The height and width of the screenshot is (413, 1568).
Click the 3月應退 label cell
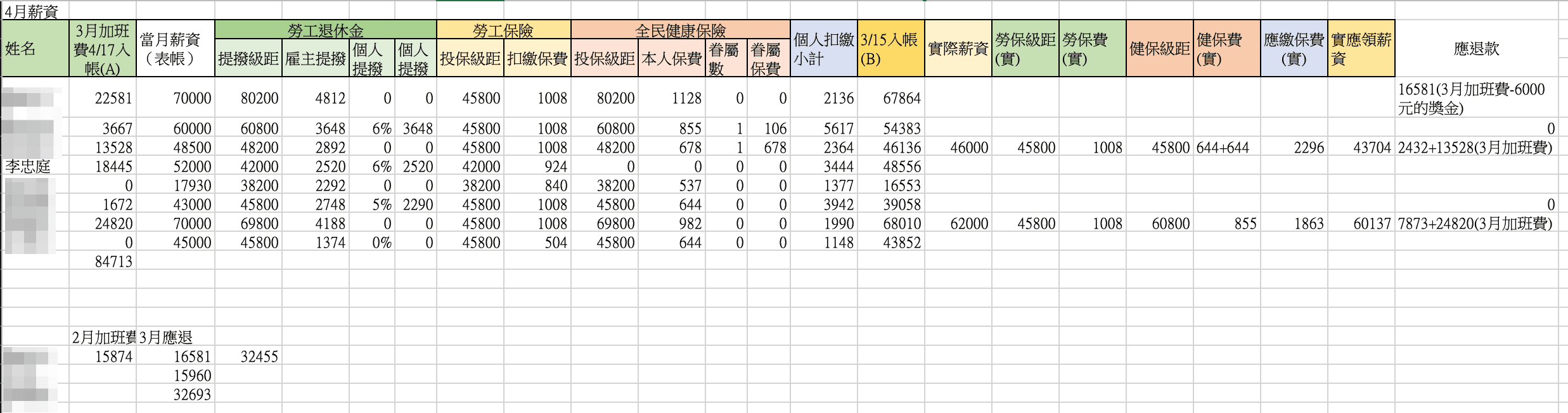point(176,338)
